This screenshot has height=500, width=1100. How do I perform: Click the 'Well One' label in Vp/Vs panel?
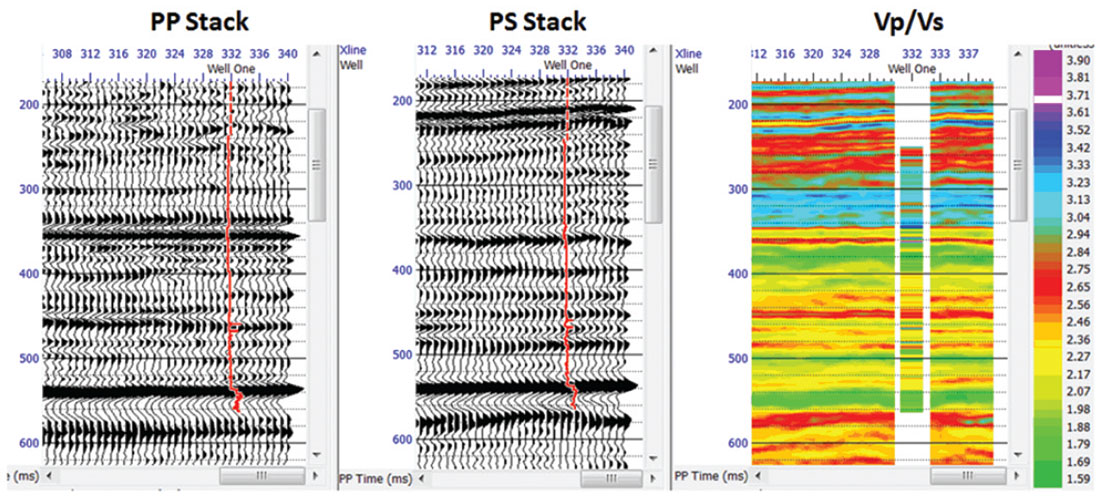[912, 69]
